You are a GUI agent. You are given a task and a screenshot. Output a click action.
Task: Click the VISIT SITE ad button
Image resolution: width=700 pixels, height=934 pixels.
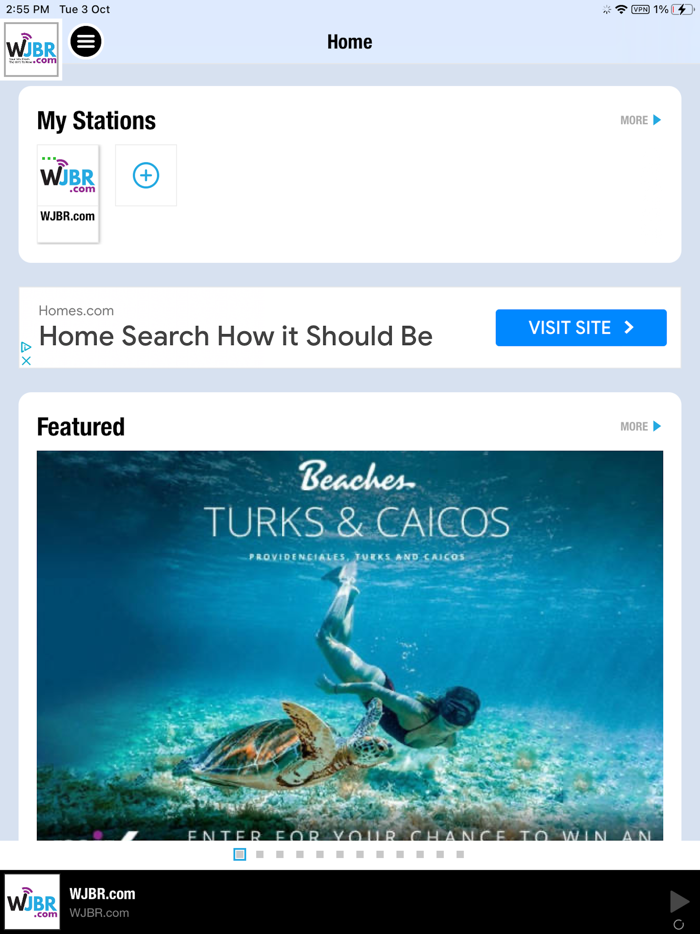pos(581,328)
